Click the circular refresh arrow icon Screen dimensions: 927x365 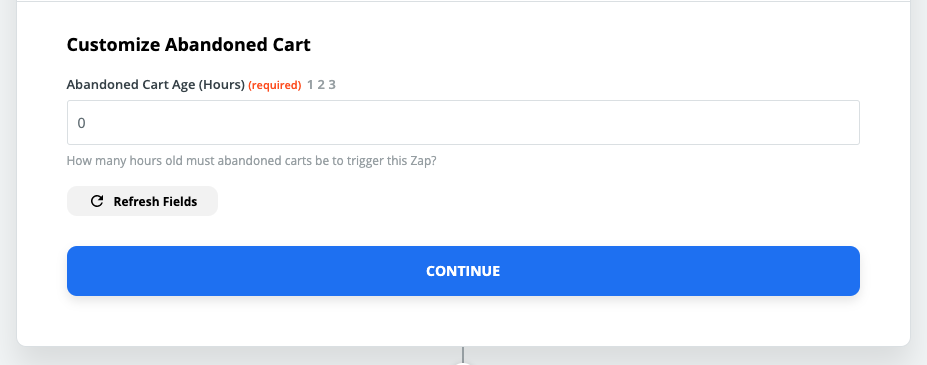[97, 201]
